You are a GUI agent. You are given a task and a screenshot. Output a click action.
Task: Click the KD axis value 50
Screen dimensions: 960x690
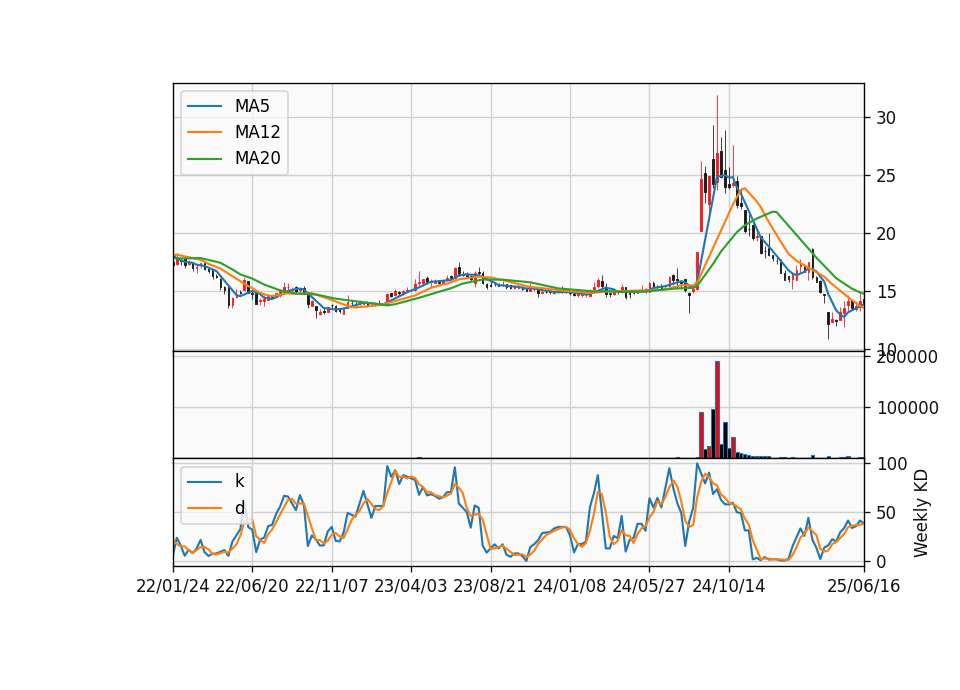[x=886, y=513]
